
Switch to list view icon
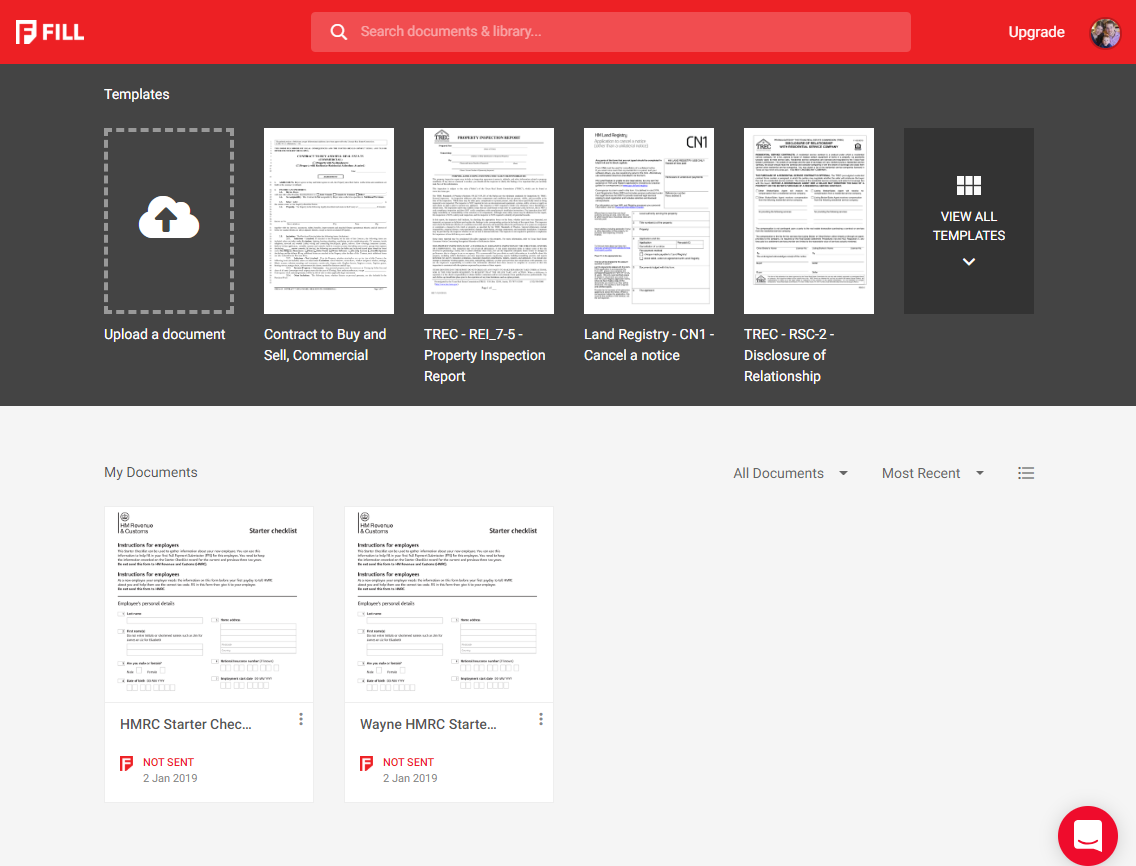(1026, 473)
